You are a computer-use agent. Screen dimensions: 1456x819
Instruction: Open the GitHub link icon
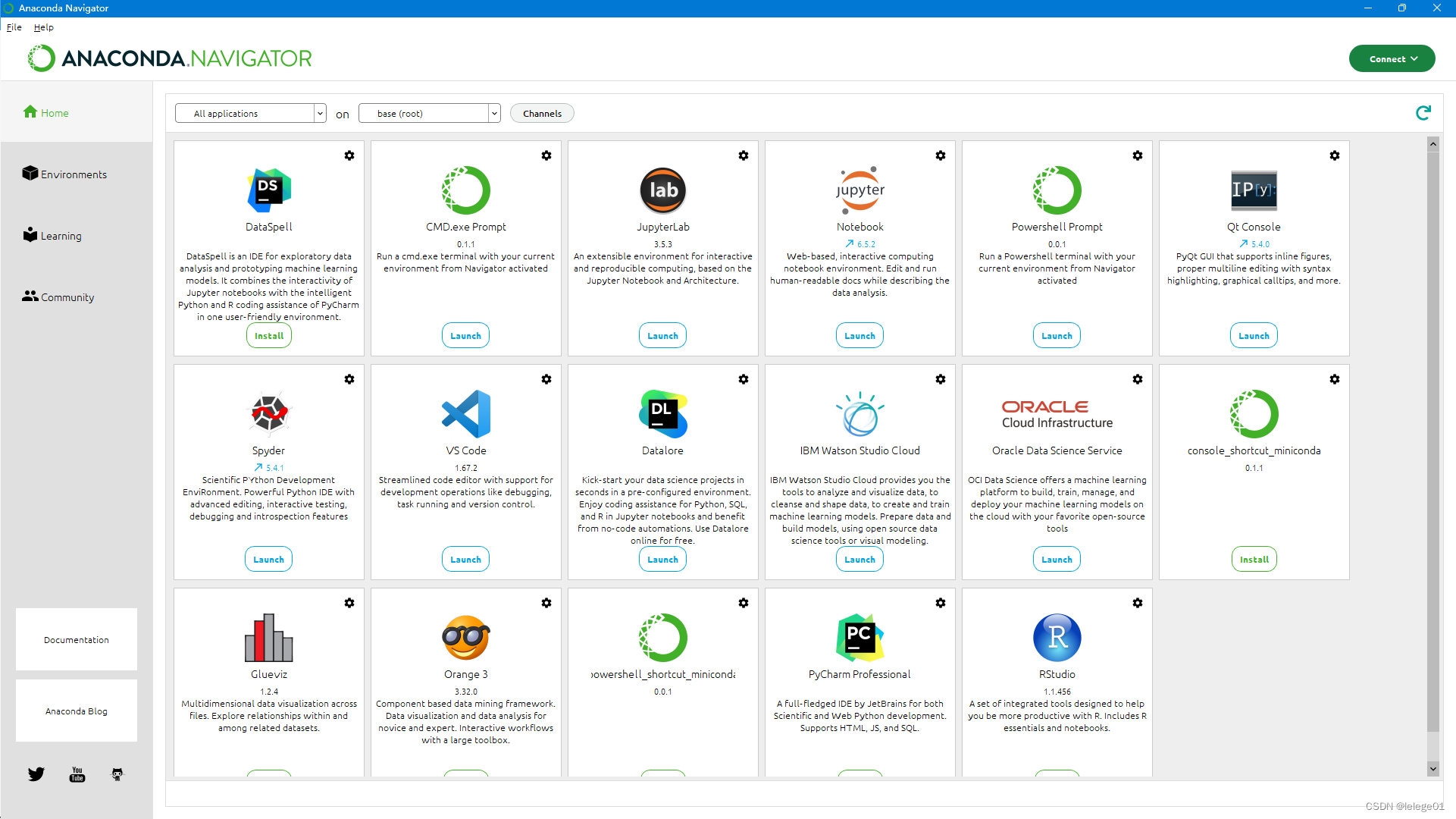click(x=117, y=774)
